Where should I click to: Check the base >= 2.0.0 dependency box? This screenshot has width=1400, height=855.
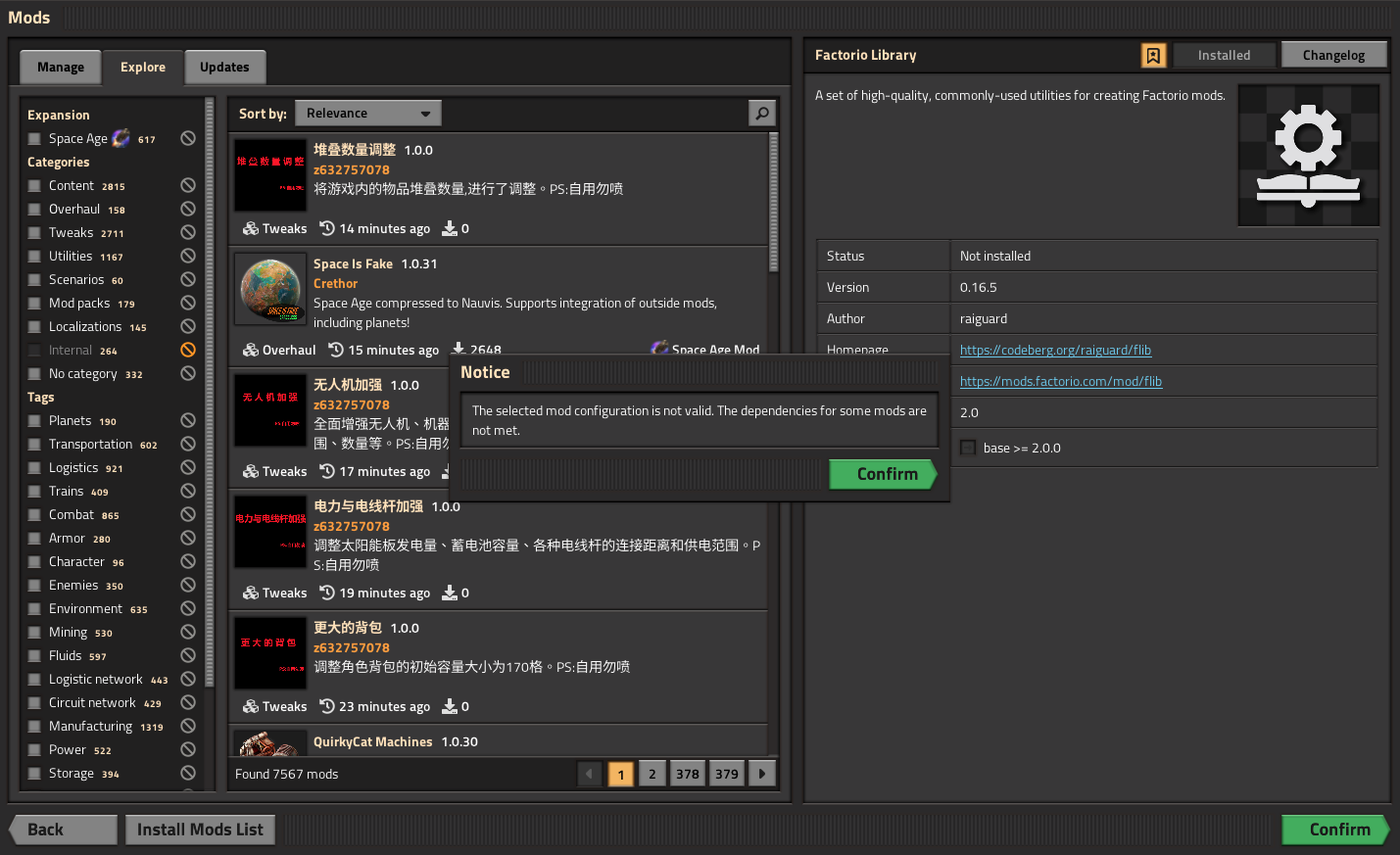[x=968, y=448]
